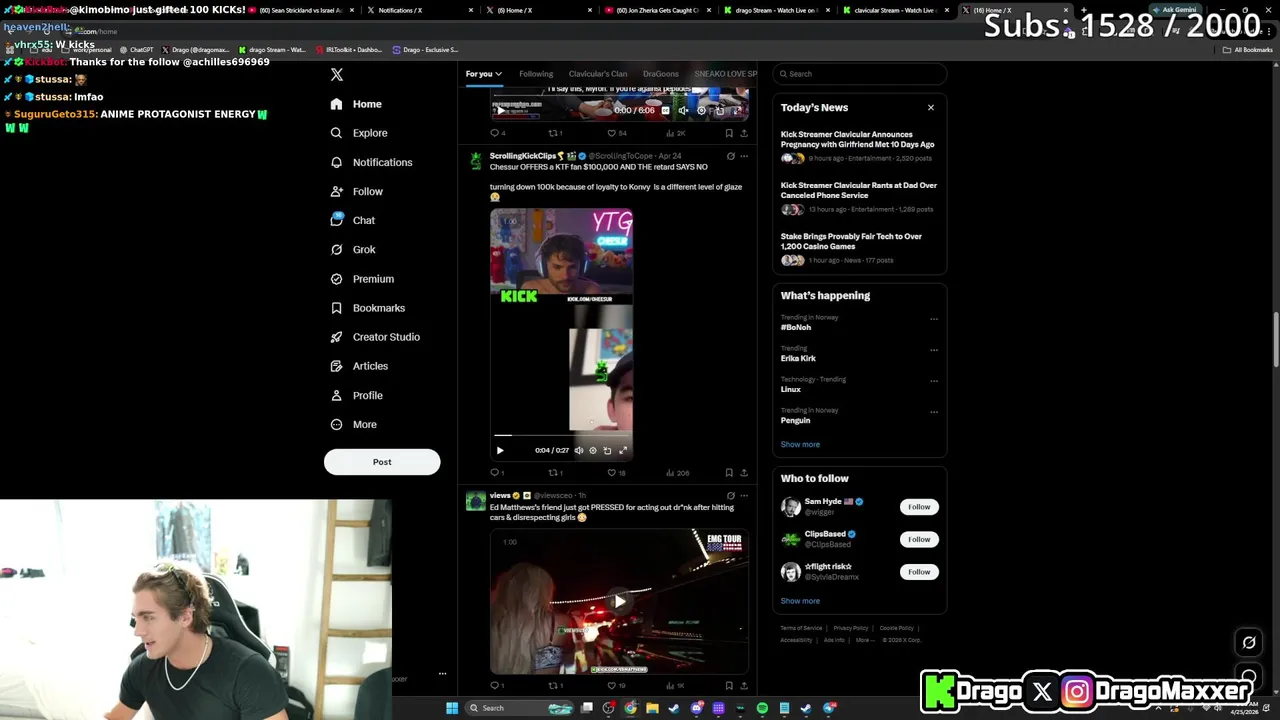Open the Erika Kirk trending topic
This screenshot has width=1280, height=720.
tap(798, 358)
